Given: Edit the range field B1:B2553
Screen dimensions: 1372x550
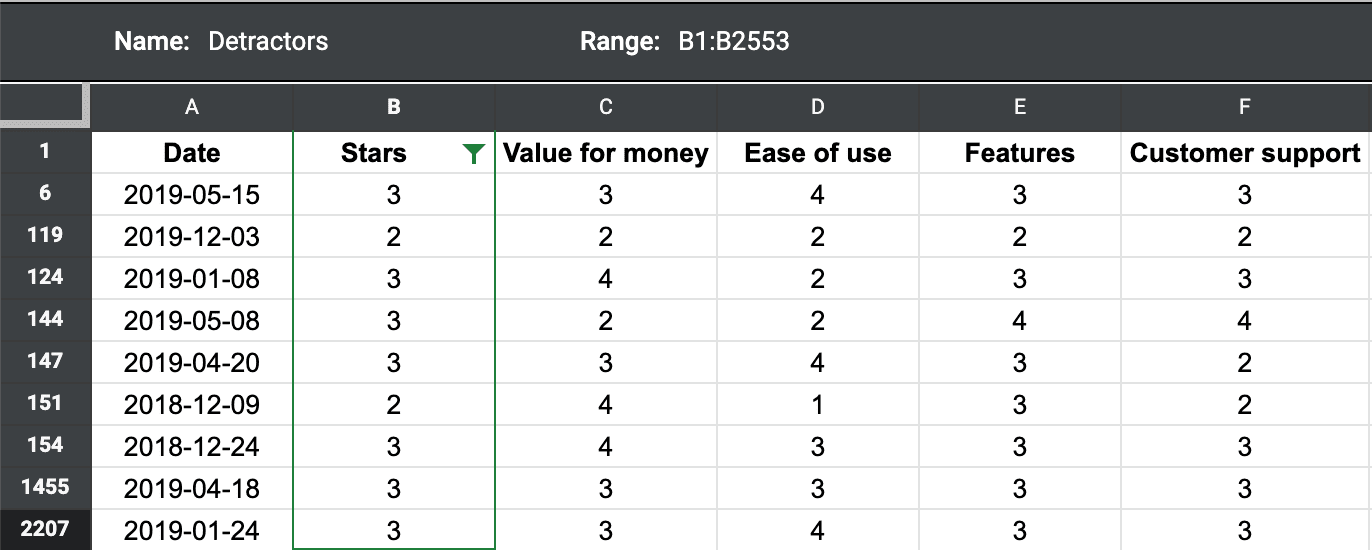Looking at the screenshot, I should [x=733, y=41].
